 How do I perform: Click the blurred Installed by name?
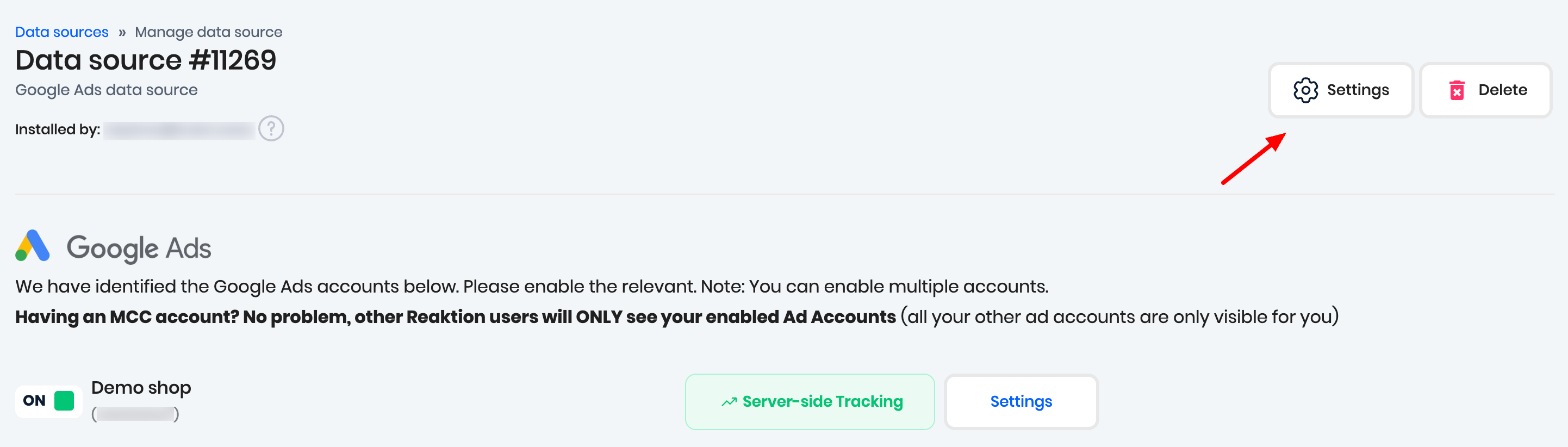(179, 130)
